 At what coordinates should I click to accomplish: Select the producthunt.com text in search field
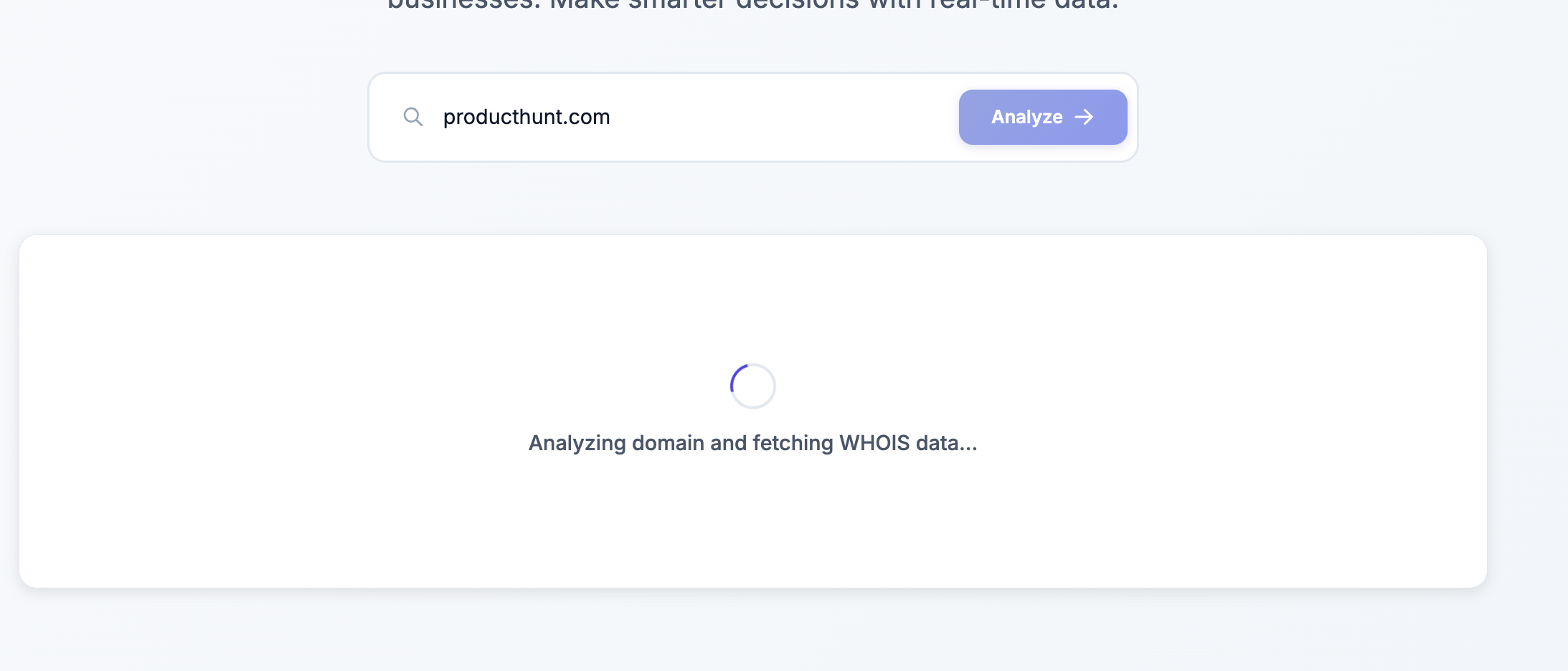(526, 116)
